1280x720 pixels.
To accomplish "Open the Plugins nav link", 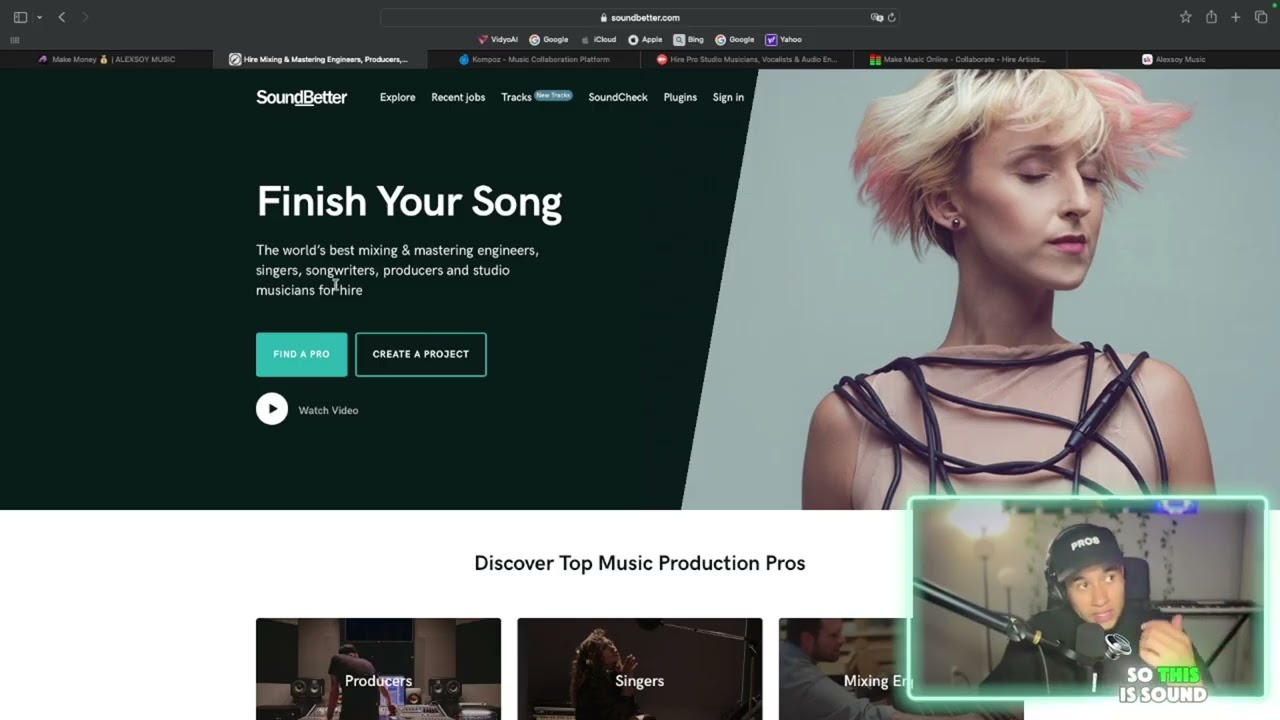I will [680, 97].
